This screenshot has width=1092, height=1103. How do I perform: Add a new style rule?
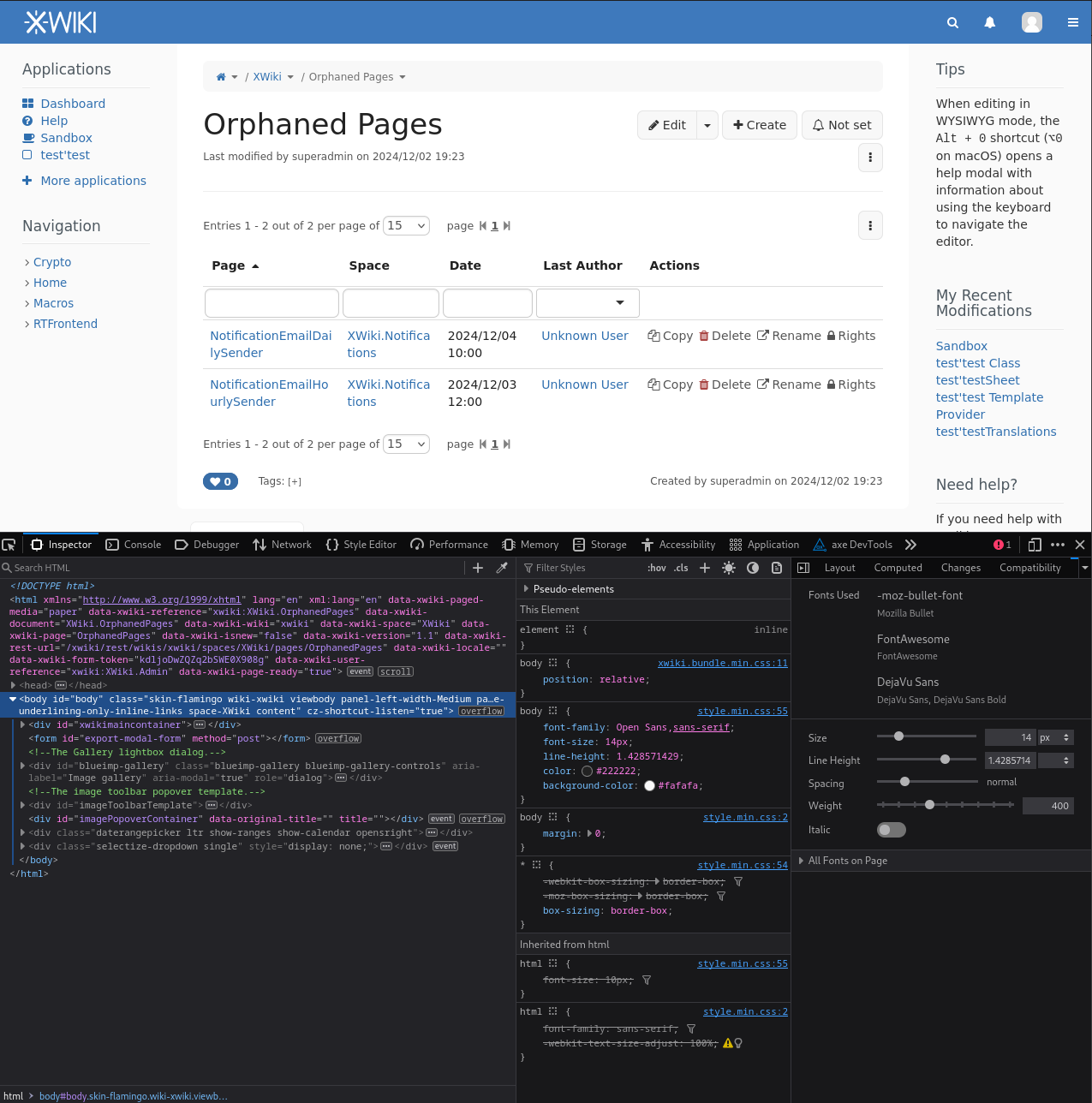[705, 568]
